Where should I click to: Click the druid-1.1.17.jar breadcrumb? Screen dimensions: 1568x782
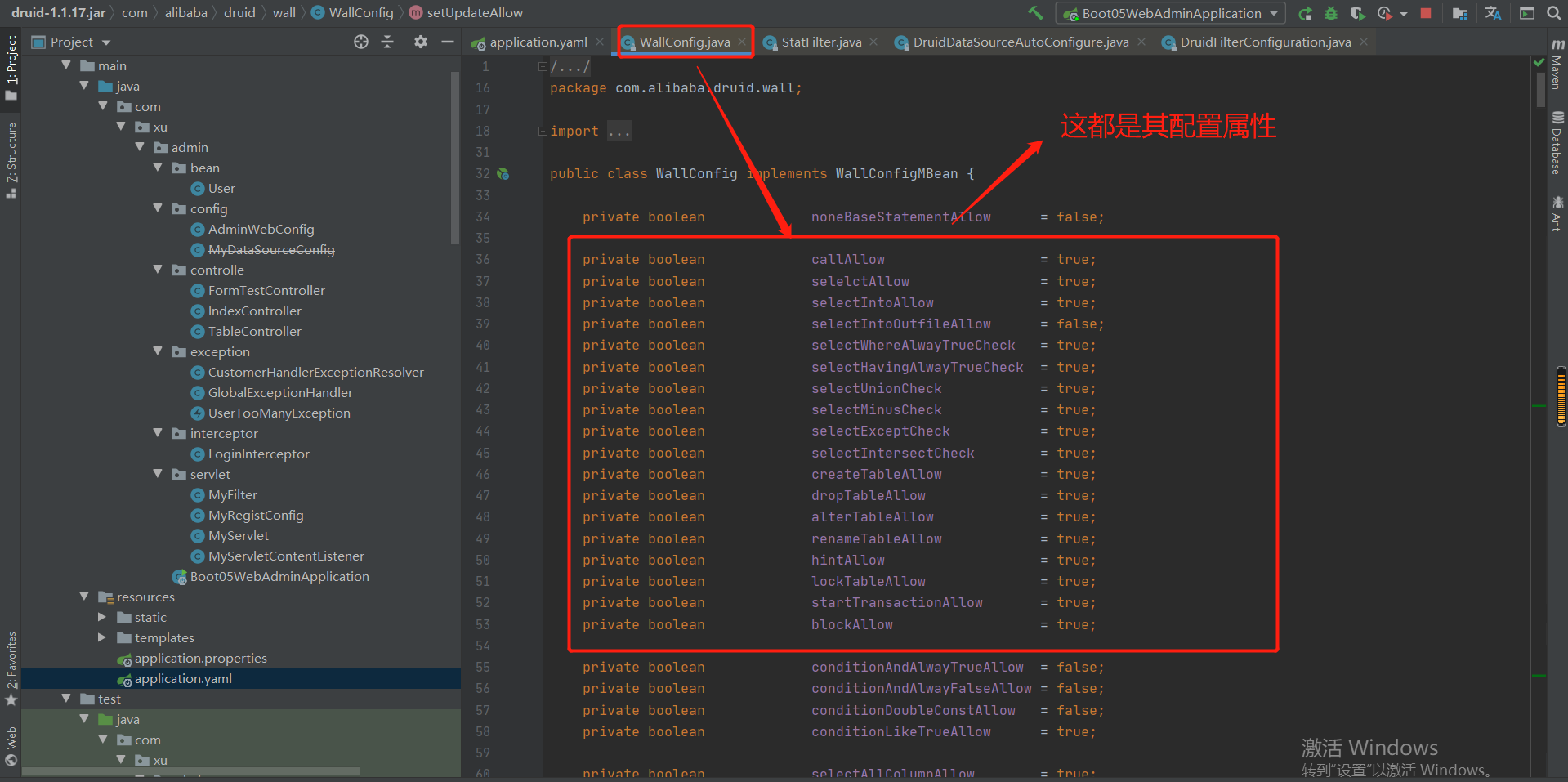click(58, 13)
